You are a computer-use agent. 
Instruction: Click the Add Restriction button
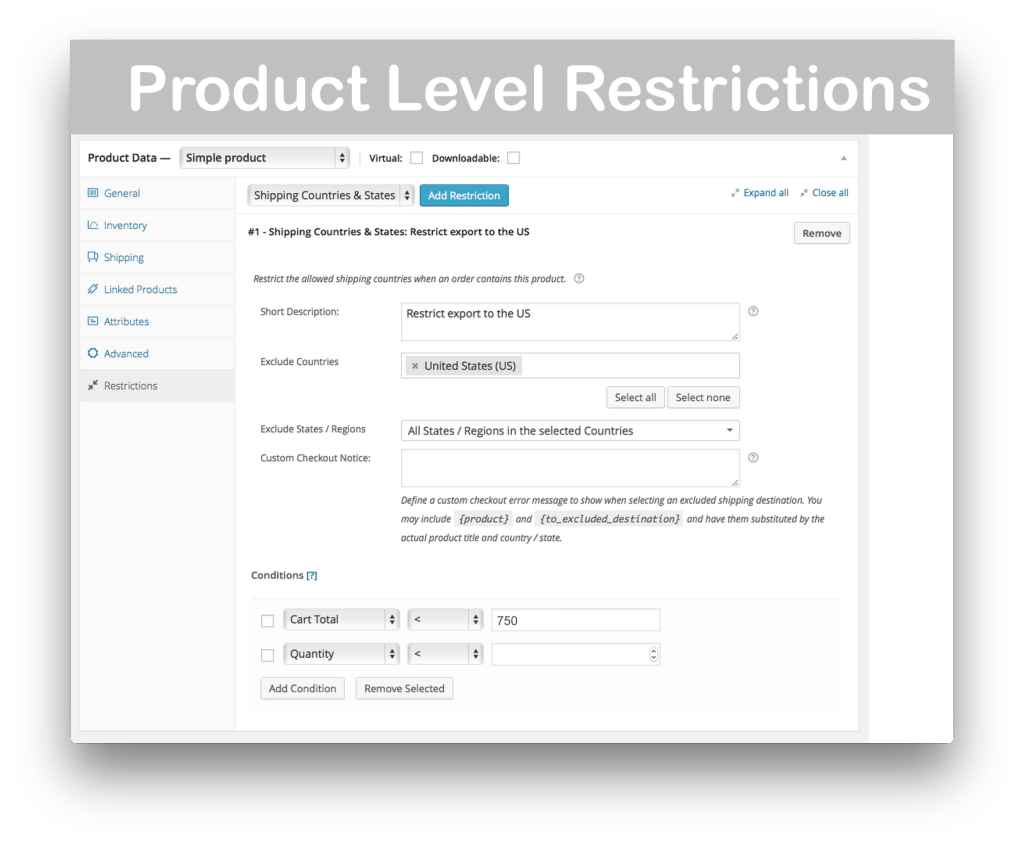(464, 195)
